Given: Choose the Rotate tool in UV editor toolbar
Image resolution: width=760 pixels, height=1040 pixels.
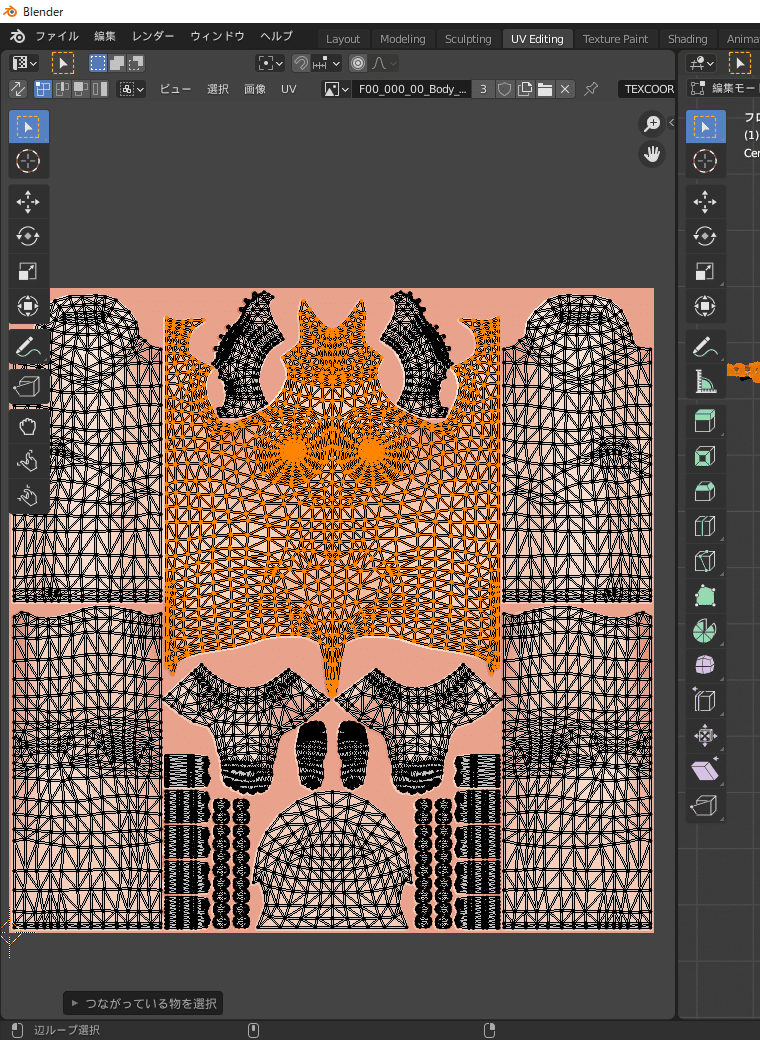Looking at the screenshot, I should click(x=29, y=236).
